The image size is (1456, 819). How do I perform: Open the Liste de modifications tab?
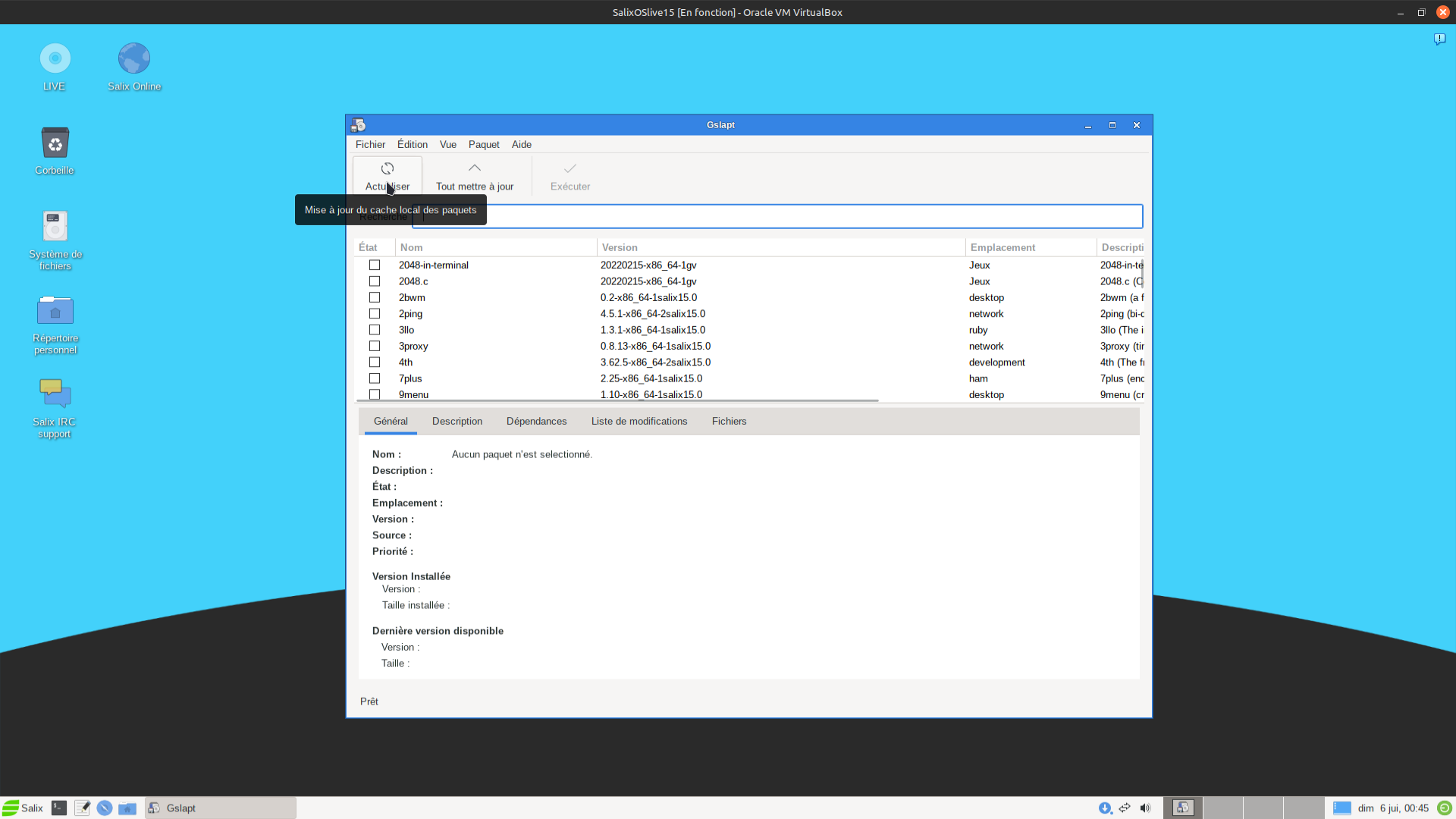[639, 422]
